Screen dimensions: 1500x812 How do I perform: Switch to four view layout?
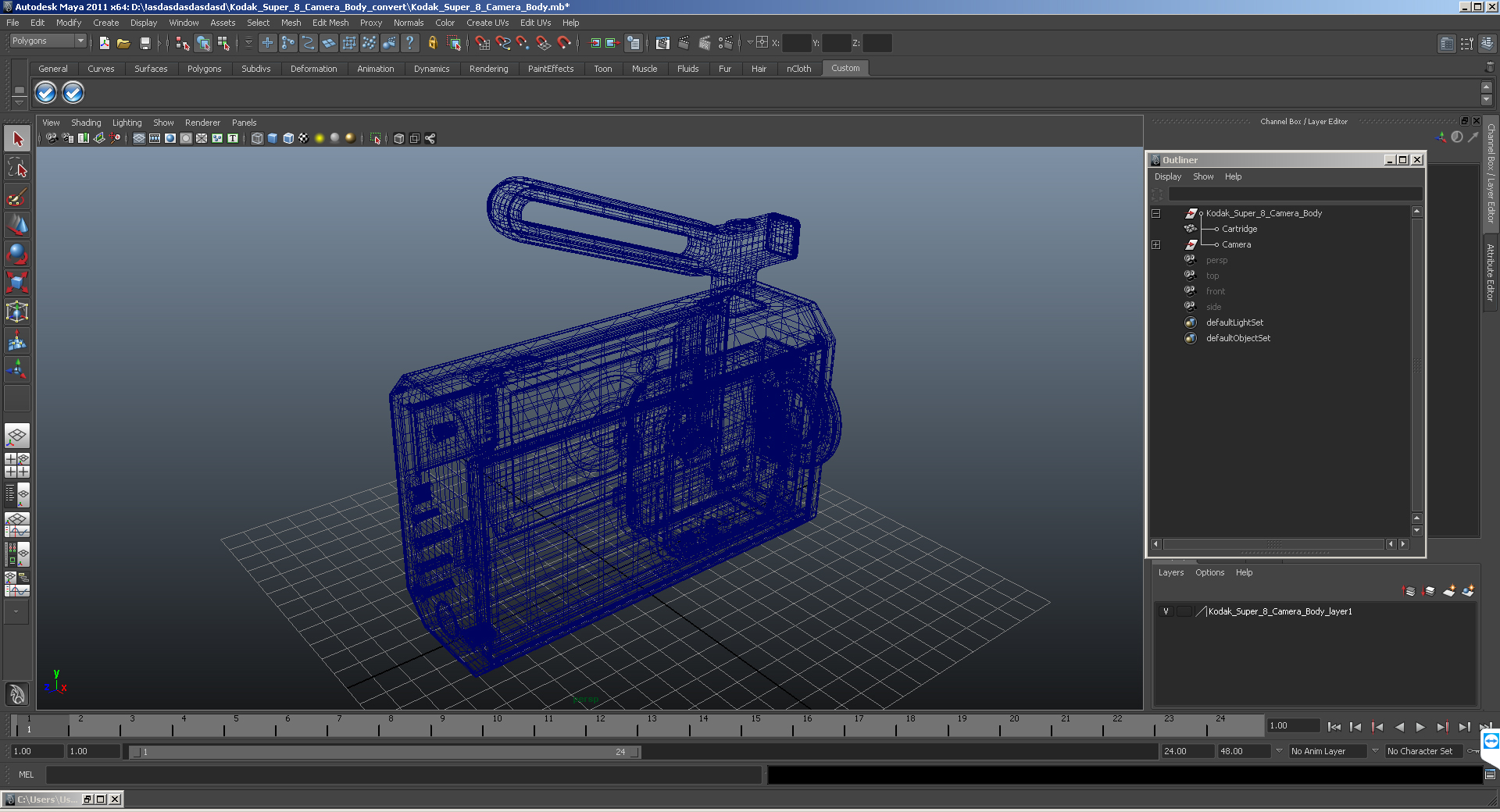17,465
